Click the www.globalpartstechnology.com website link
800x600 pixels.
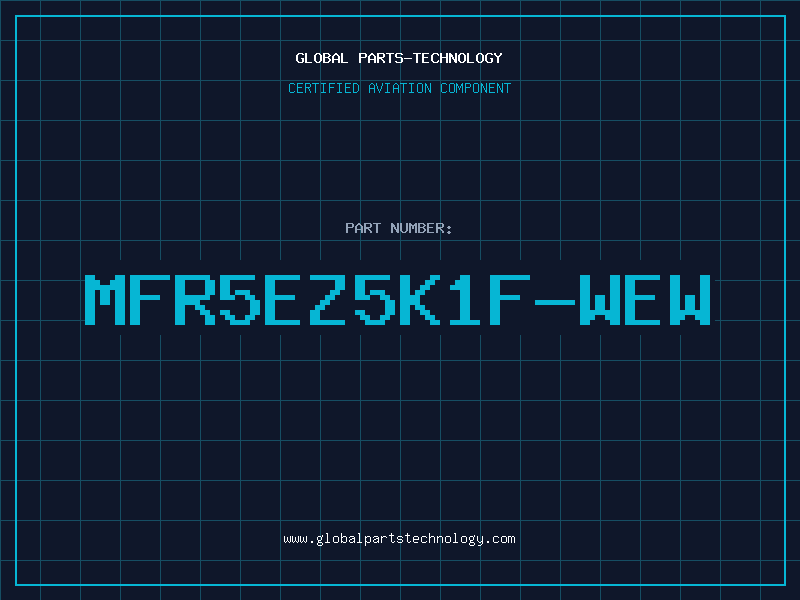[x=399, y=539]
